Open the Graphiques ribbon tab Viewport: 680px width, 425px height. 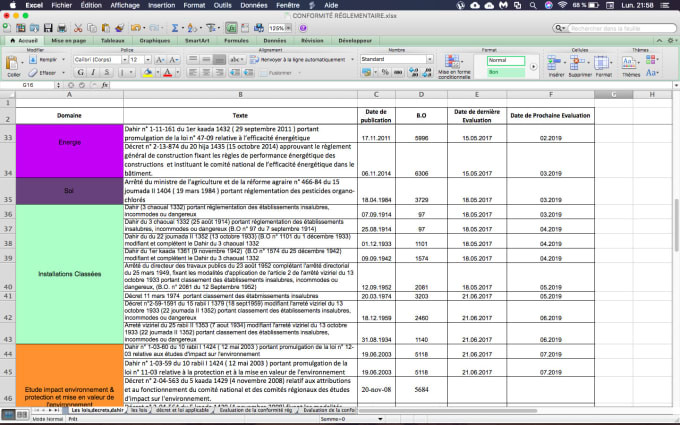[x=155, y=40]
